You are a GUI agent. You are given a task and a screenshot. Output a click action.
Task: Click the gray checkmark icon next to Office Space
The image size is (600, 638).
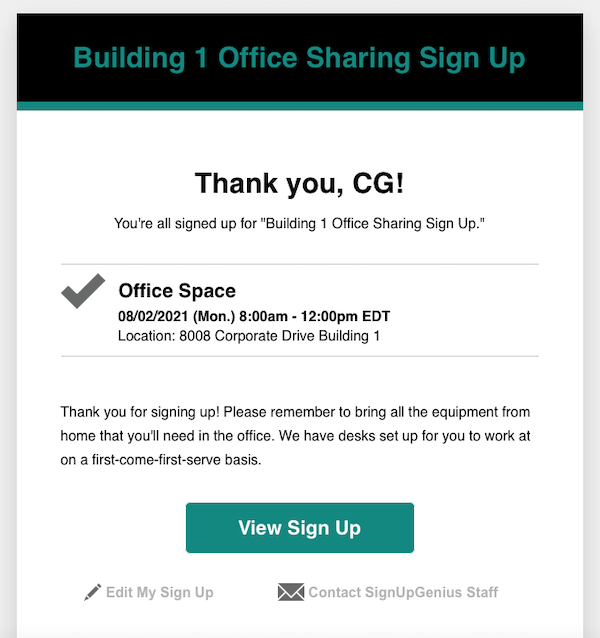coord(83,291)
